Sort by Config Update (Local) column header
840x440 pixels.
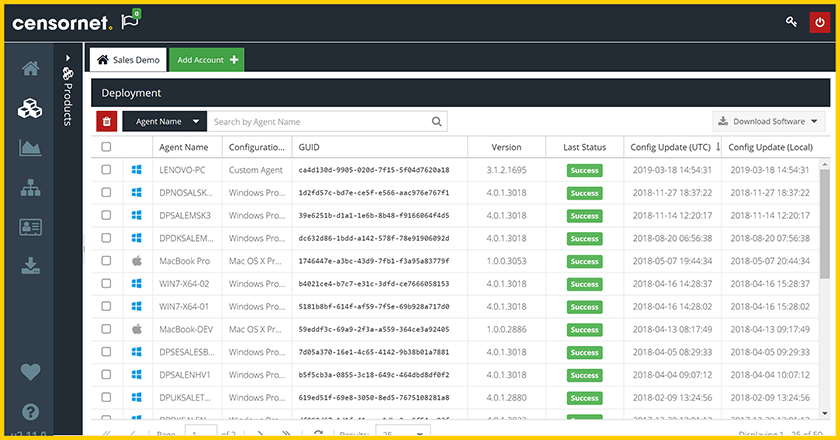(770, 147)
